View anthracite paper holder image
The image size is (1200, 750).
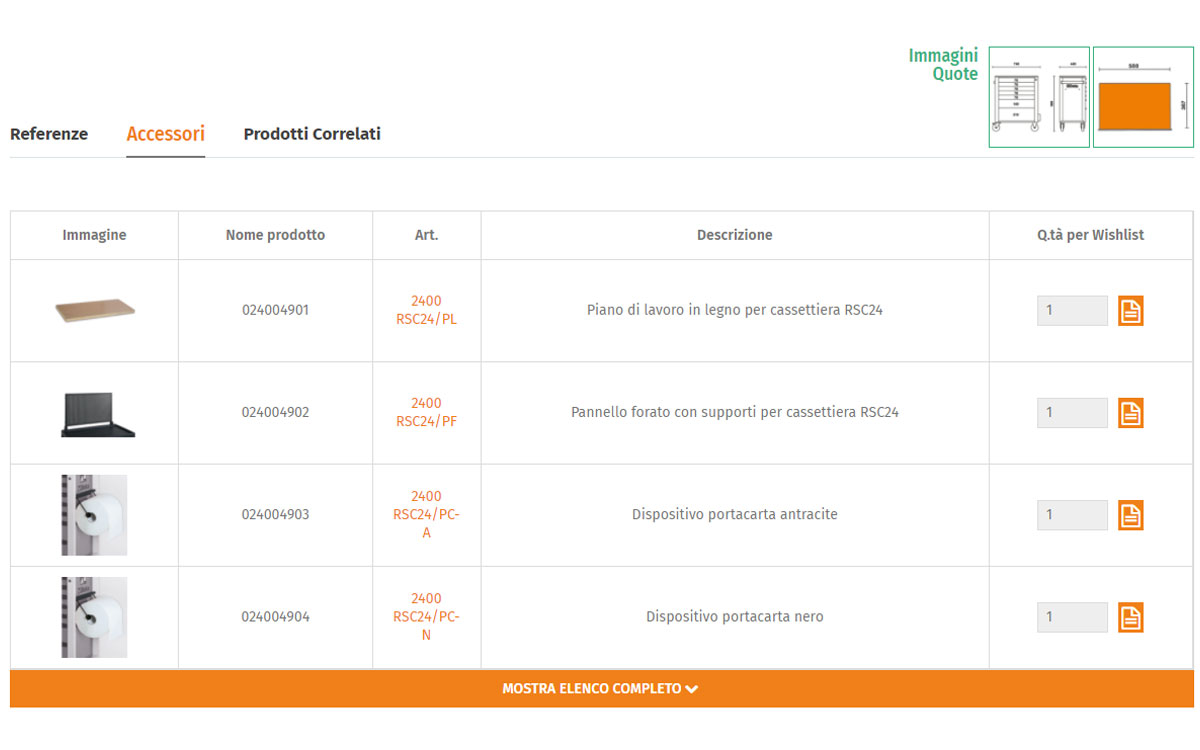pos(94,515)
